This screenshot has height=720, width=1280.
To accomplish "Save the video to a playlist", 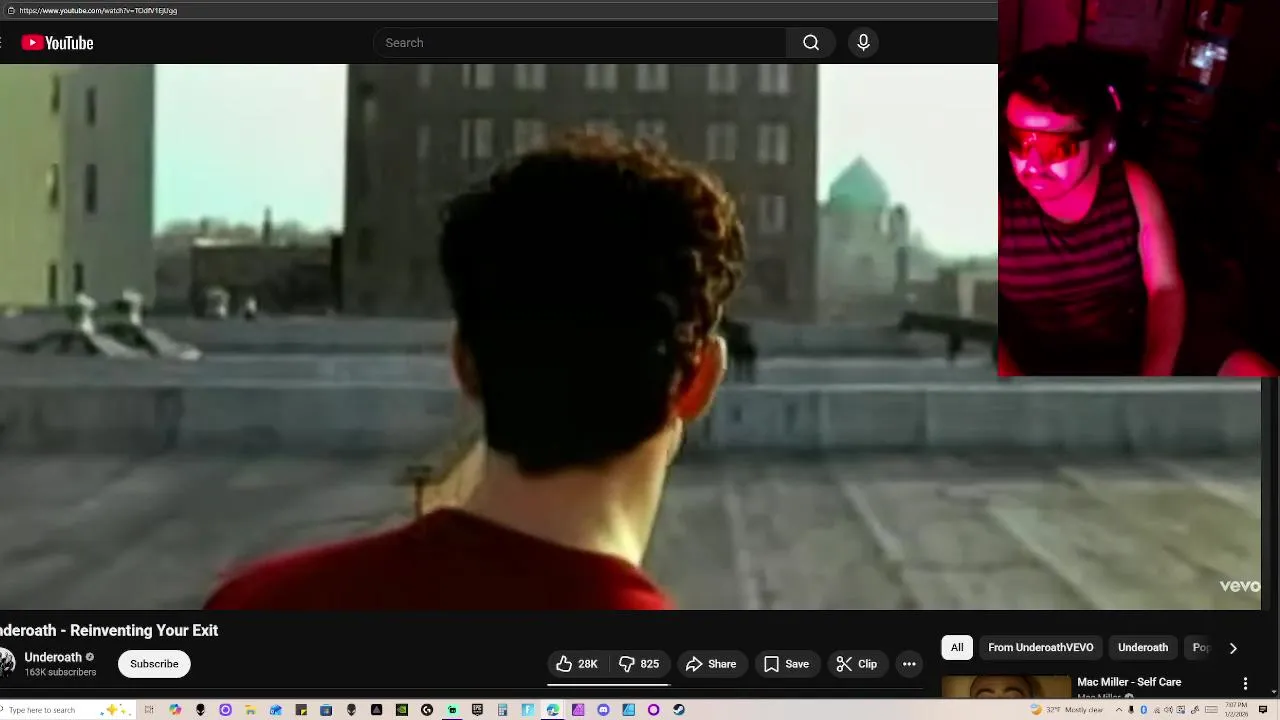I will pos(787,664).
